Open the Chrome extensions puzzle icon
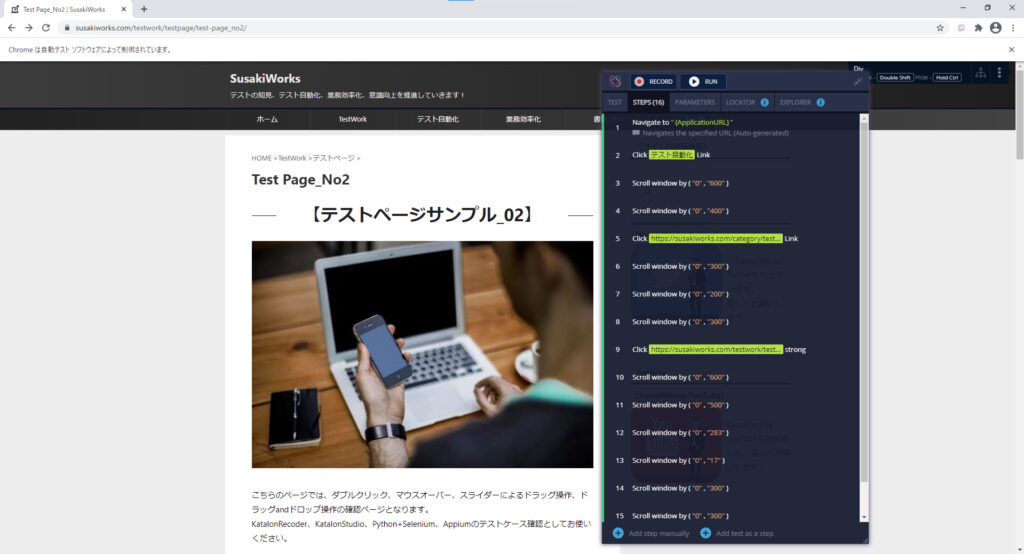The image size is (1024, 554). 978,27
